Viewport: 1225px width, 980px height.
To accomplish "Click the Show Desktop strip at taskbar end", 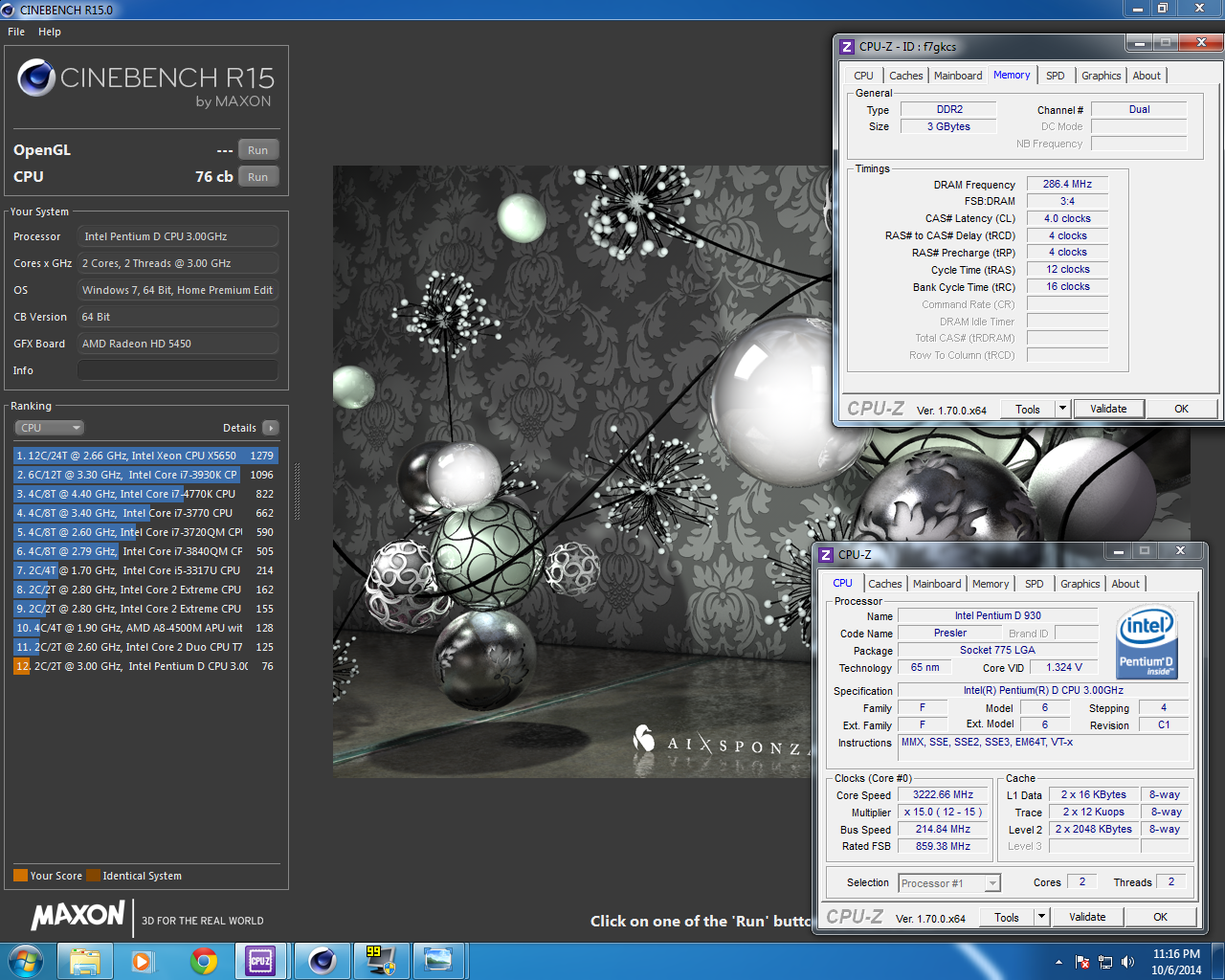I will [1217, 961].
